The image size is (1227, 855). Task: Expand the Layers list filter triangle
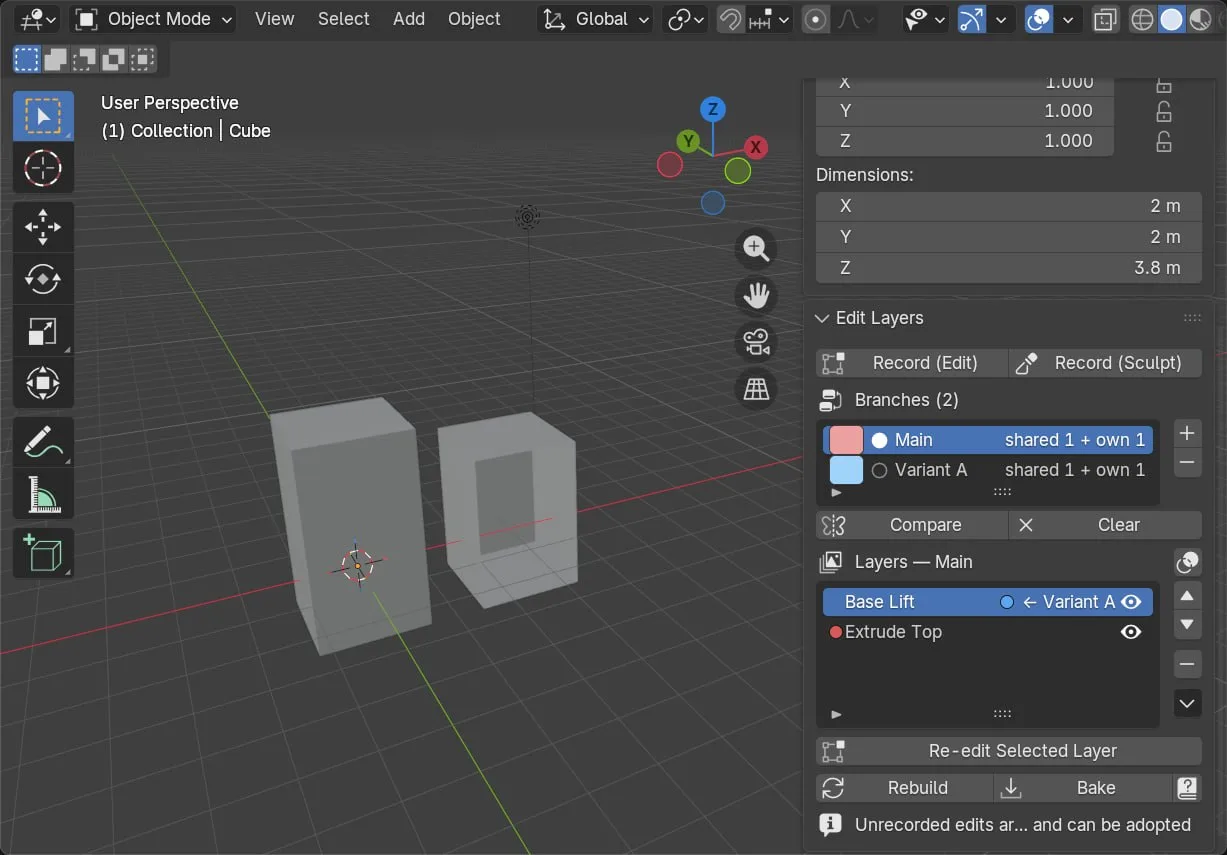[837, 715]
